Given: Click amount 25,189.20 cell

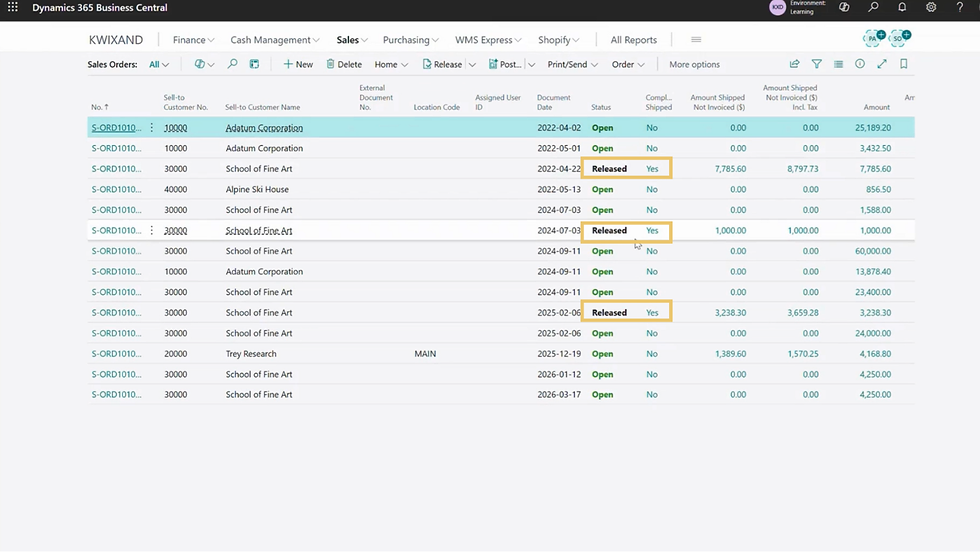Looking at the screenshot, I should pos(872,128).
